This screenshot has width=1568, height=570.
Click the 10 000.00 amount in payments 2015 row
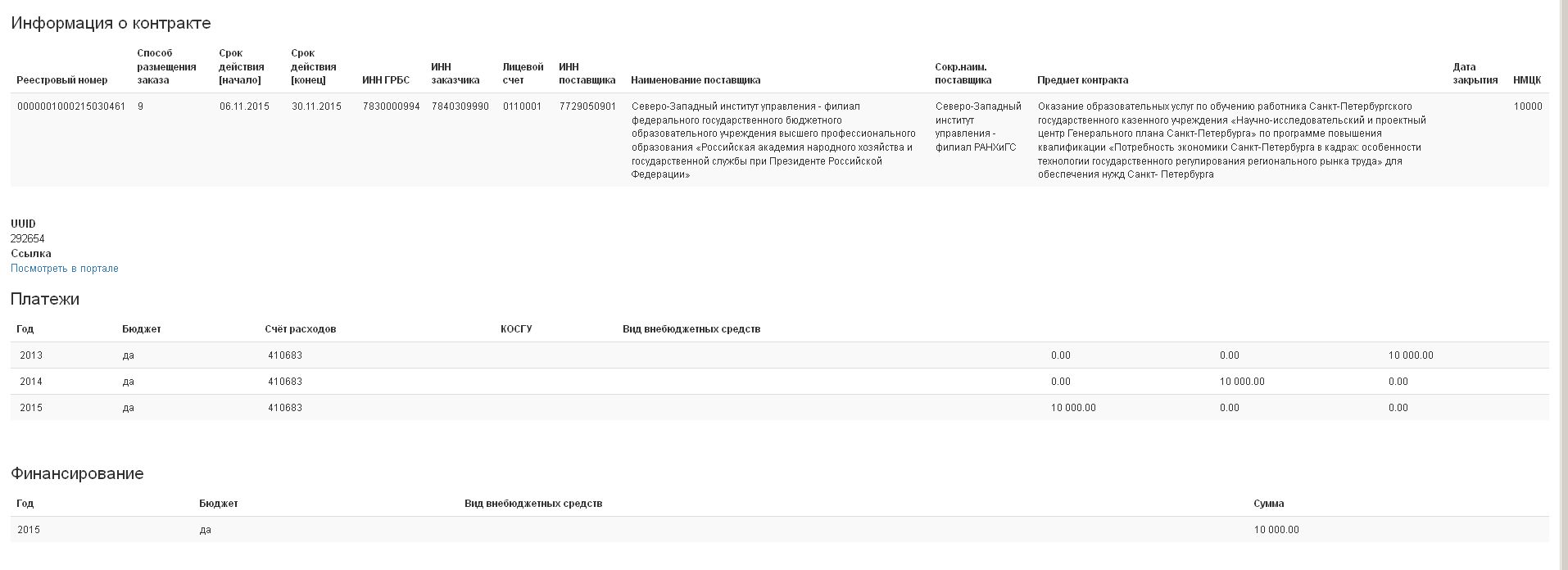[x=1073, y=408]
